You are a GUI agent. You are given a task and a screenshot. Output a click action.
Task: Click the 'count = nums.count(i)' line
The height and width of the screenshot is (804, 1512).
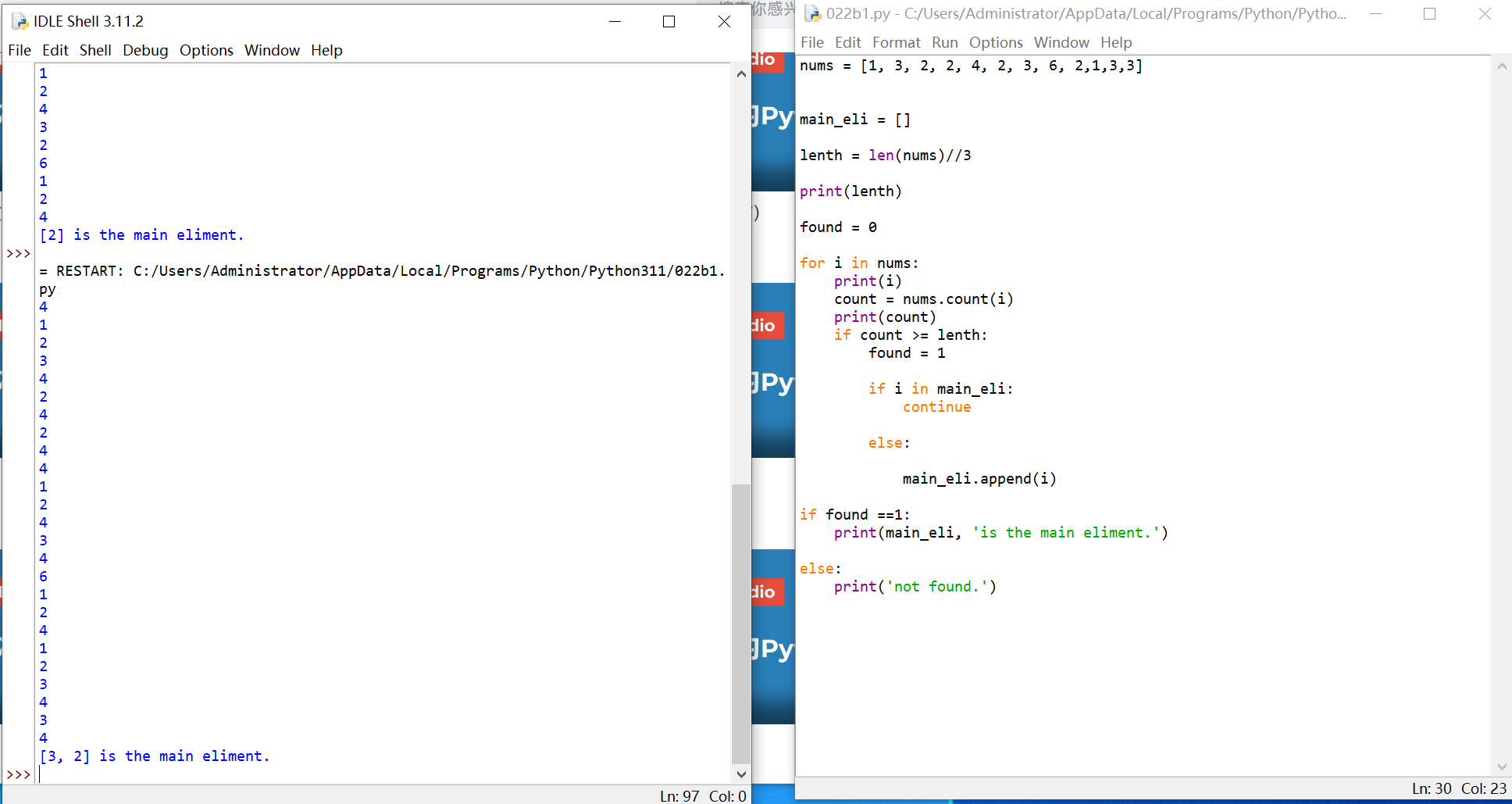click(923, 299)
